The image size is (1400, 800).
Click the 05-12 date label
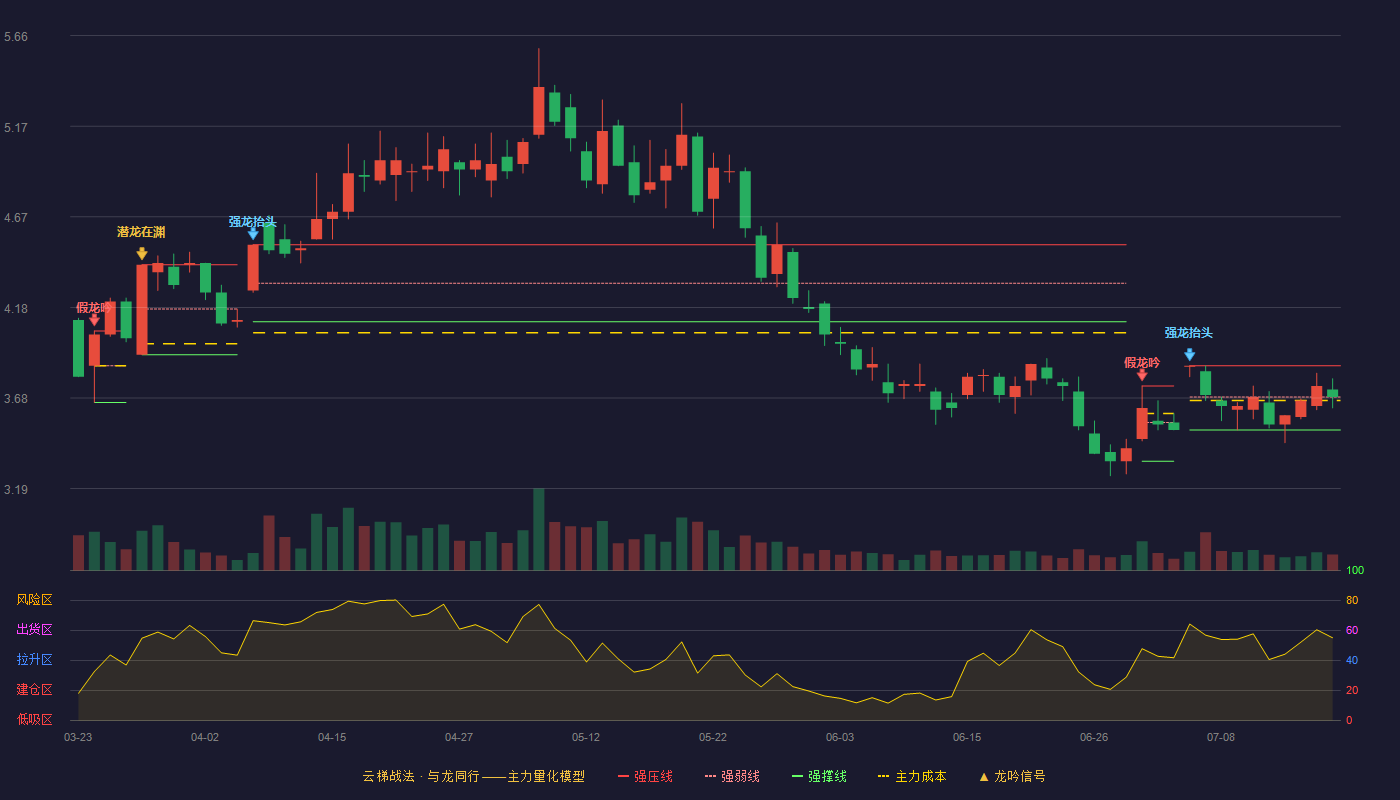coord(586,737)
